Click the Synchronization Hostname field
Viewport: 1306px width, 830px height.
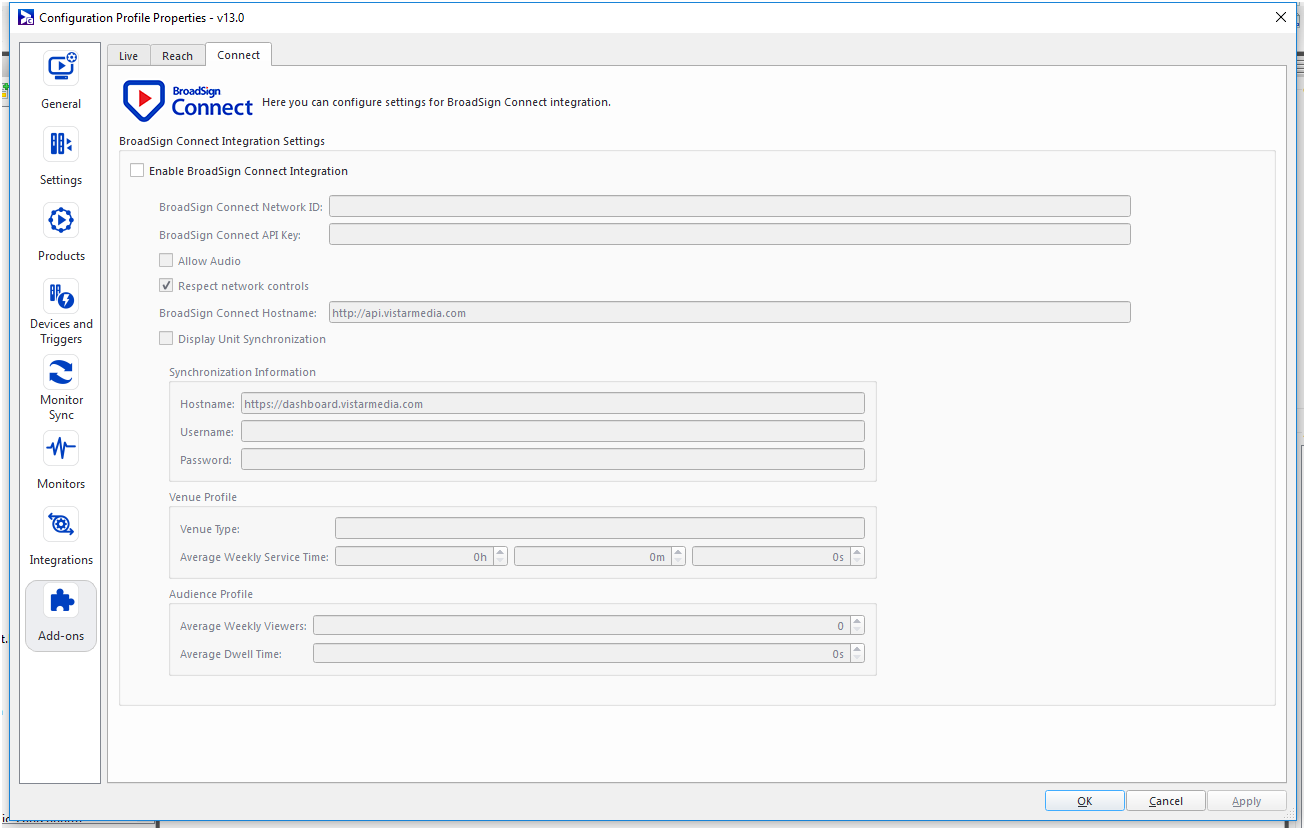(553, 403)
